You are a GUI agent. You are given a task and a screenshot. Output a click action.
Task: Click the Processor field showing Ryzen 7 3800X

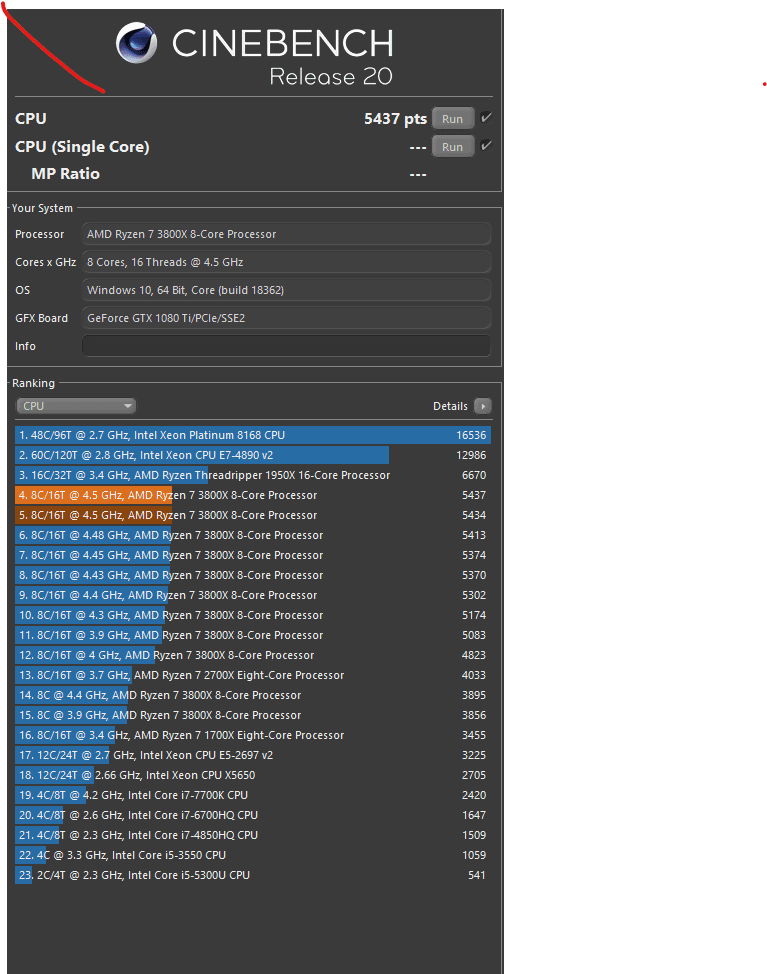[286, 234]
